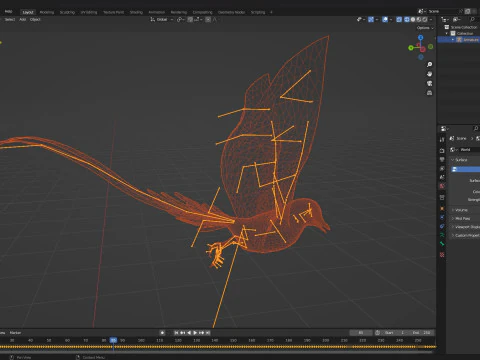Switch to rendered viewport shading
The width and height of the screenshot is (480, 360).
pyautogui.click(x=425, y=20)
